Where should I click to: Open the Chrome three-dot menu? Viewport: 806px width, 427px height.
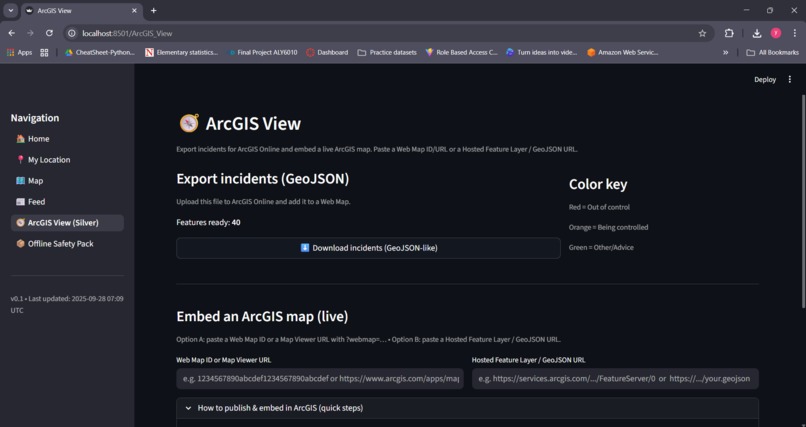tap(795, 33)
